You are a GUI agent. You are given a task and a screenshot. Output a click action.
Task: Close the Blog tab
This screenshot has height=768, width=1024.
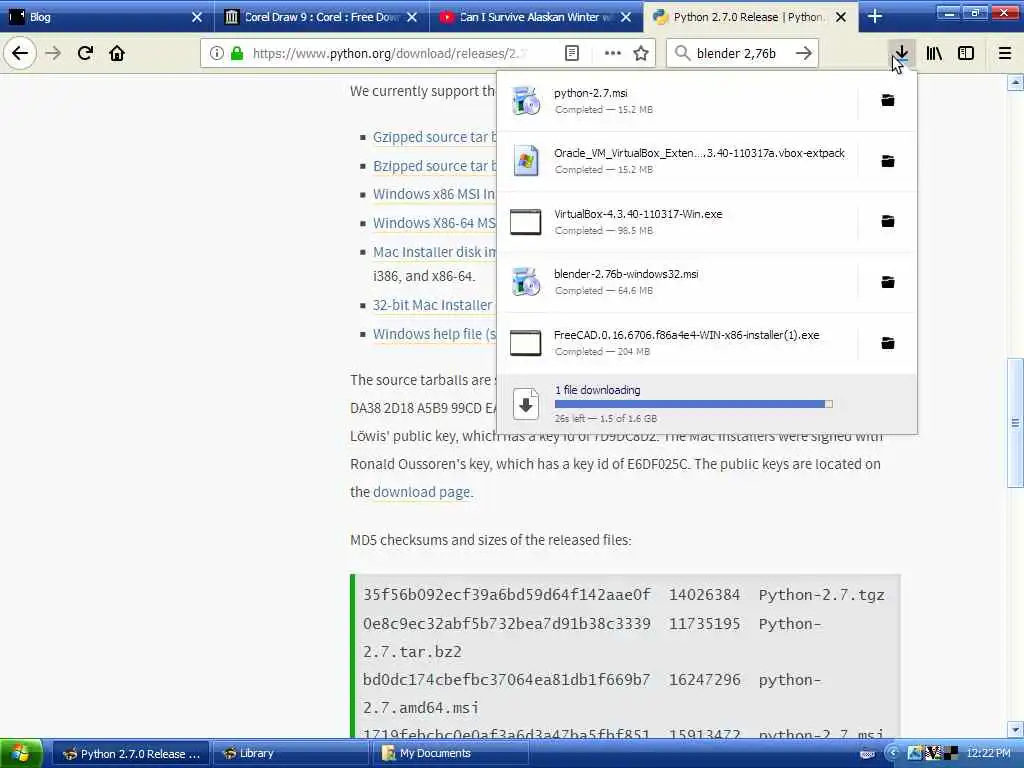(x=197, y=17)
